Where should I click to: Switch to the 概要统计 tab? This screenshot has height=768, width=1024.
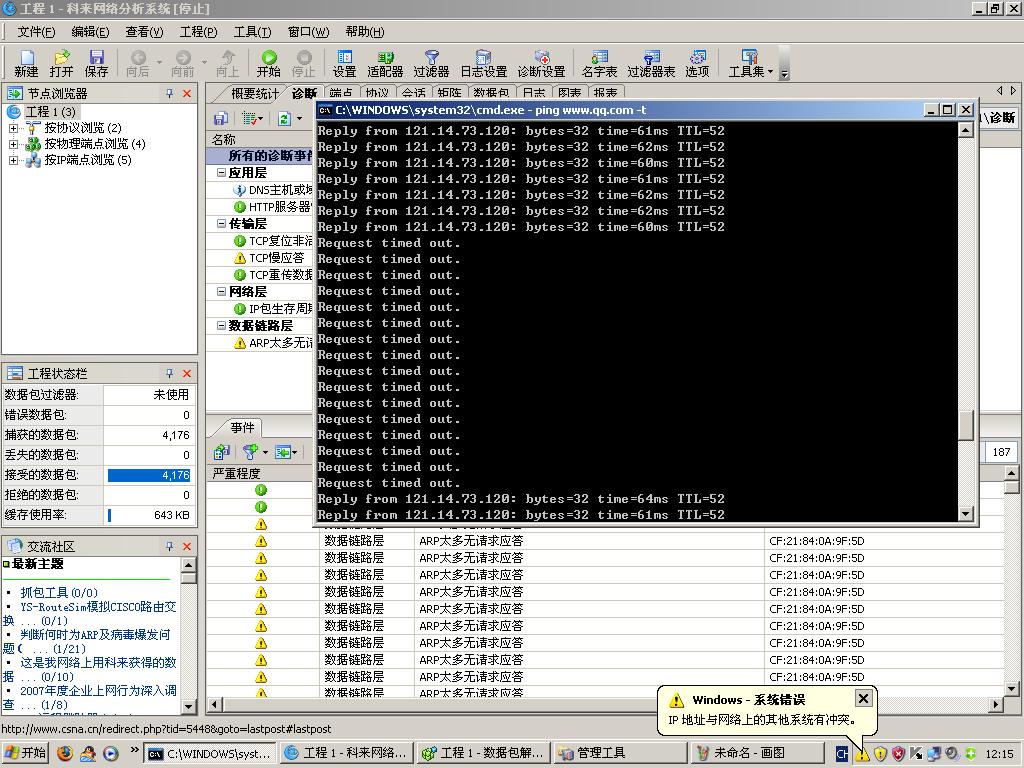254,93
